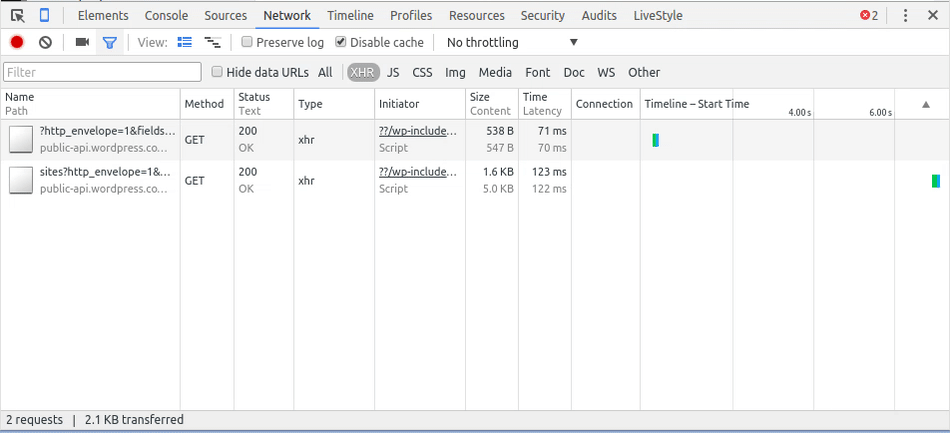950x433 pixels.
Task: Click the capture screenshots camera icon
Action: (82, 42)
